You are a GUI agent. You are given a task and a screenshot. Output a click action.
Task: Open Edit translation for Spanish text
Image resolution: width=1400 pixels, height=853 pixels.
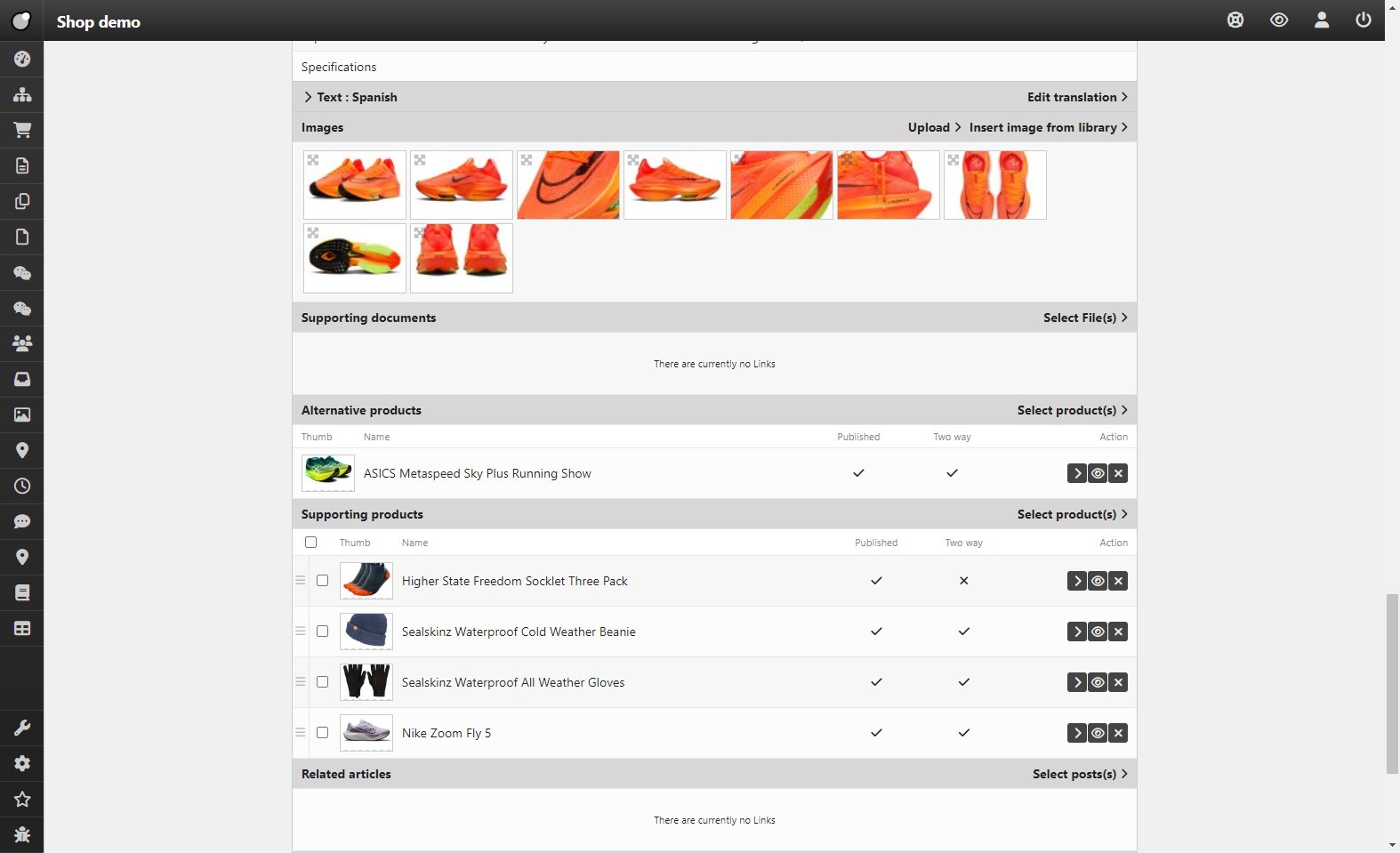pos(1076,97)
